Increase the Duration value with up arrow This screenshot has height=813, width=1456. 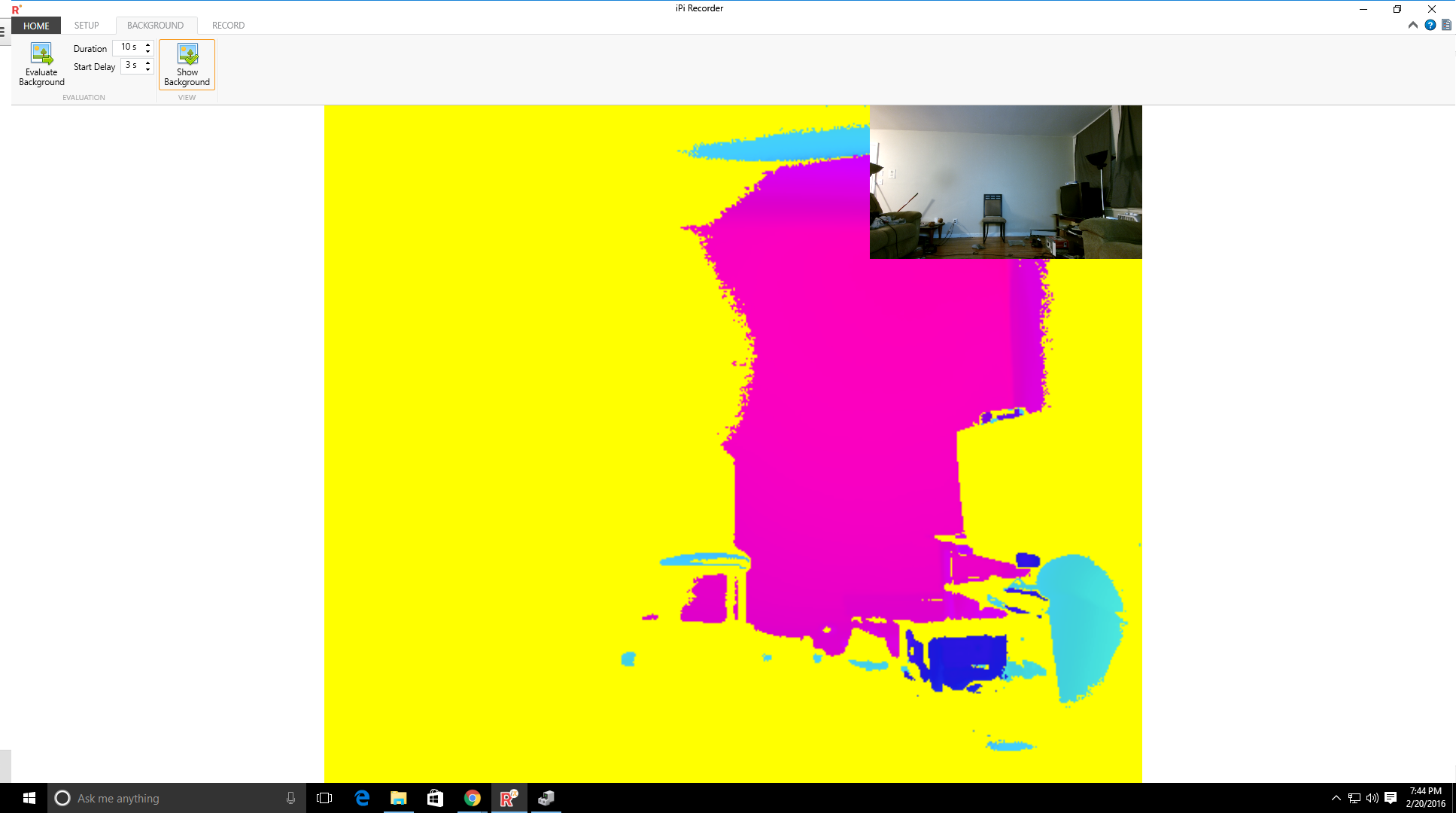(147, 44)
